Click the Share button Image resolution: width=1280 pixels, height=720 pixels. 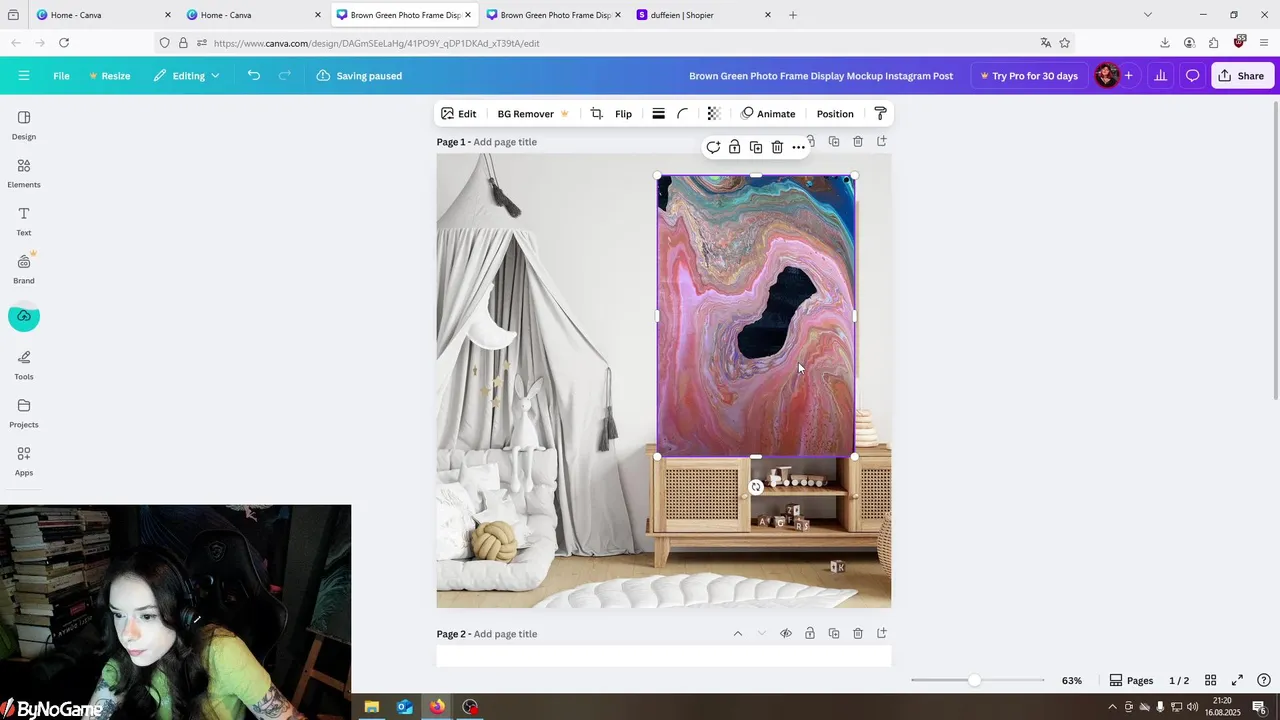(x=1241, y=76)
